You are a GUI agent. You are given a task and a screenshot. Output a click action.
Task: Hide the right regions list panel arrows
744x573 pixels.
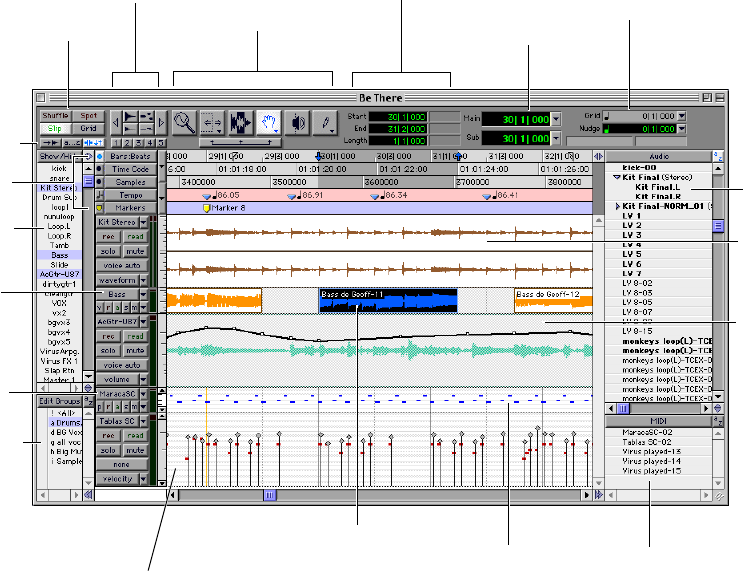click(x=598, y=495)
